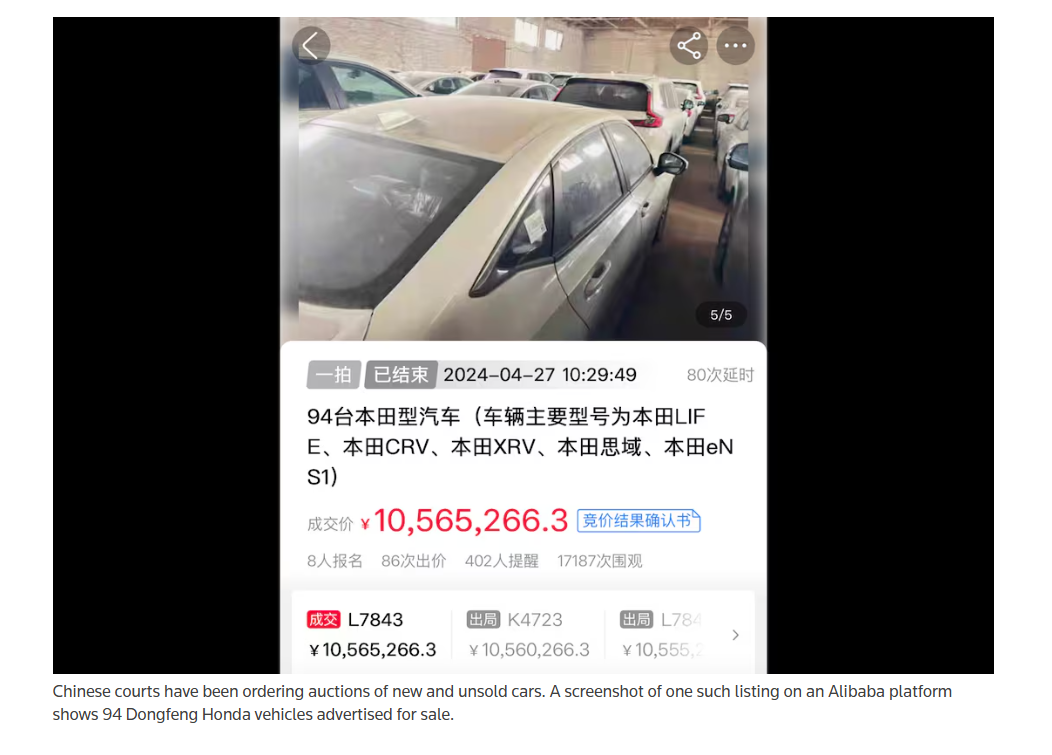This screenshot has width=1052, height=755.
Task: Click the 出局 badge beside K4723
Action: tap(483, 619)
